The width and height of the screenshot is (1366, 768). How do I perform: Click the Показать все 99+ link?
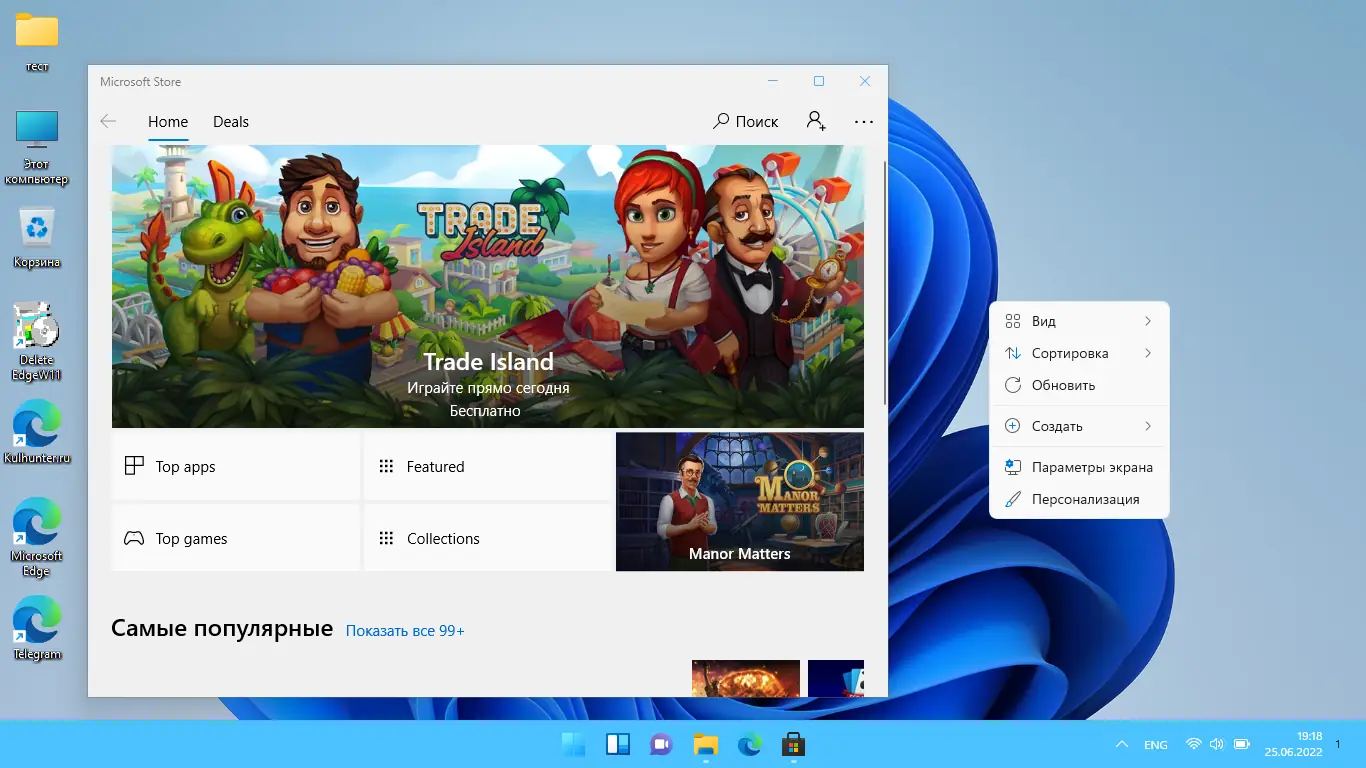pyautogui.click(x=404, y=631)
